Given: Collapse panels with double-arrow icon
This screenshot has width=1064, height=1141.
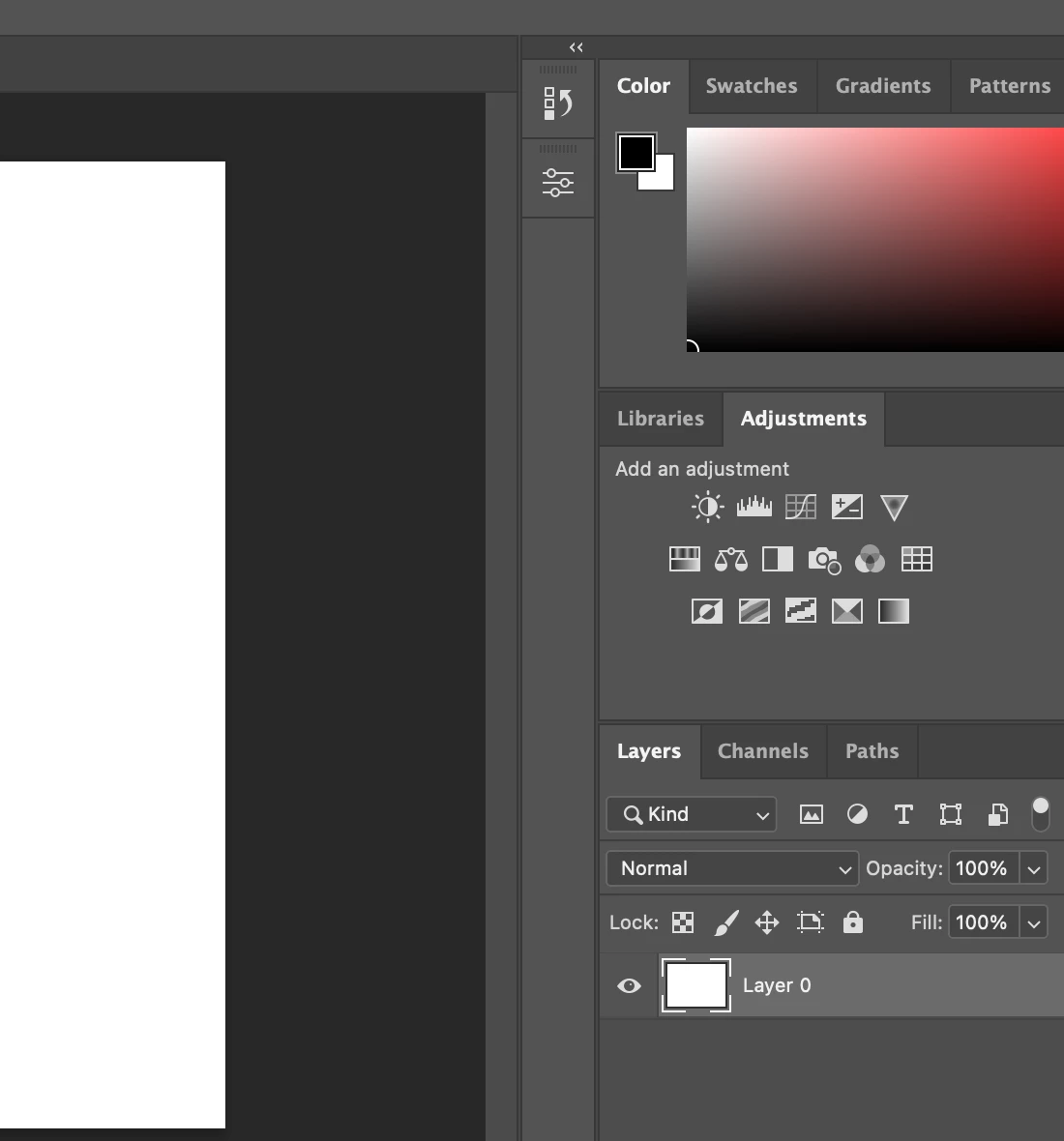Looking at the screenshot, I should point(576,47).
